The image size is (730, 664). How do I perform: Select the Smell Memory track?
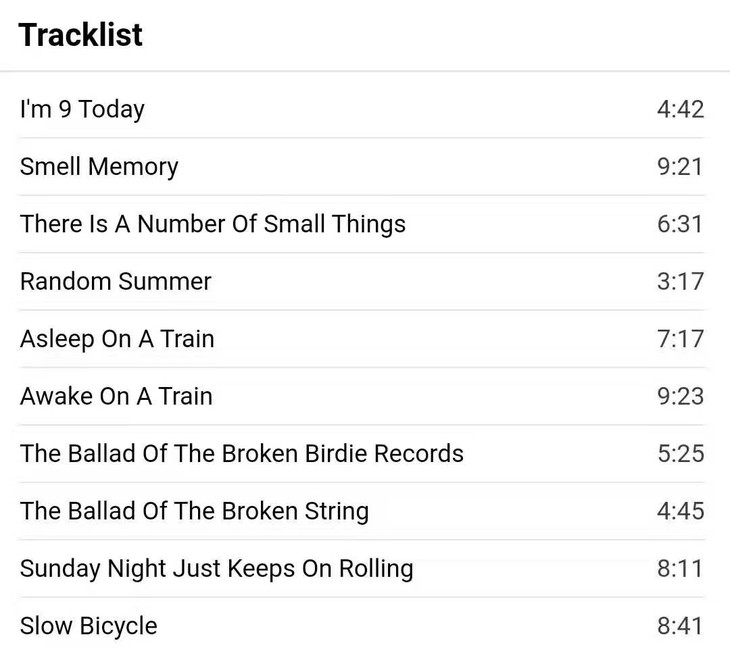coord(99,166)
